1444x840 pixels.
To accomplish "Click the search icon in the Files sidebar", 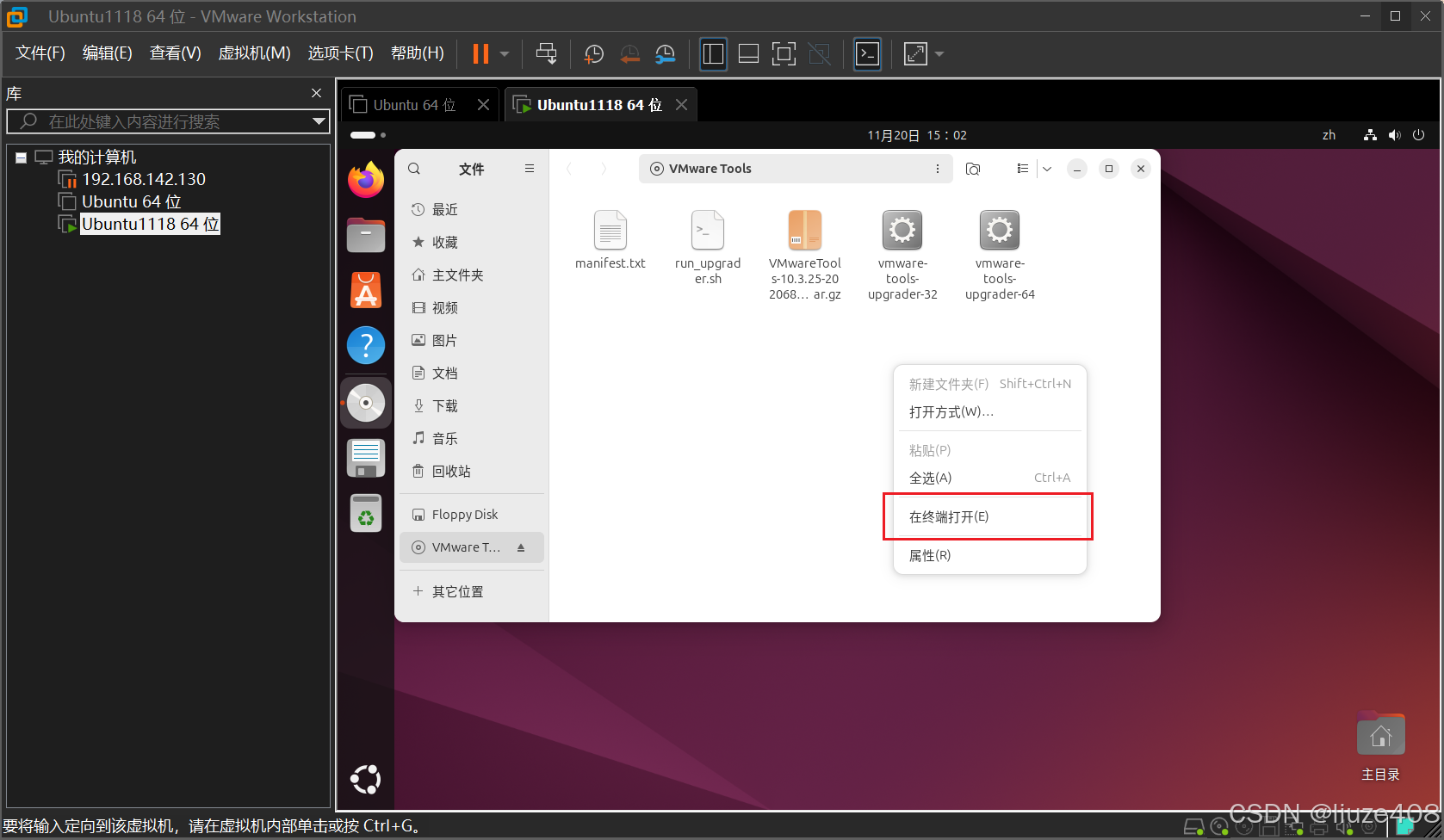I will click(x=414, y=169).
